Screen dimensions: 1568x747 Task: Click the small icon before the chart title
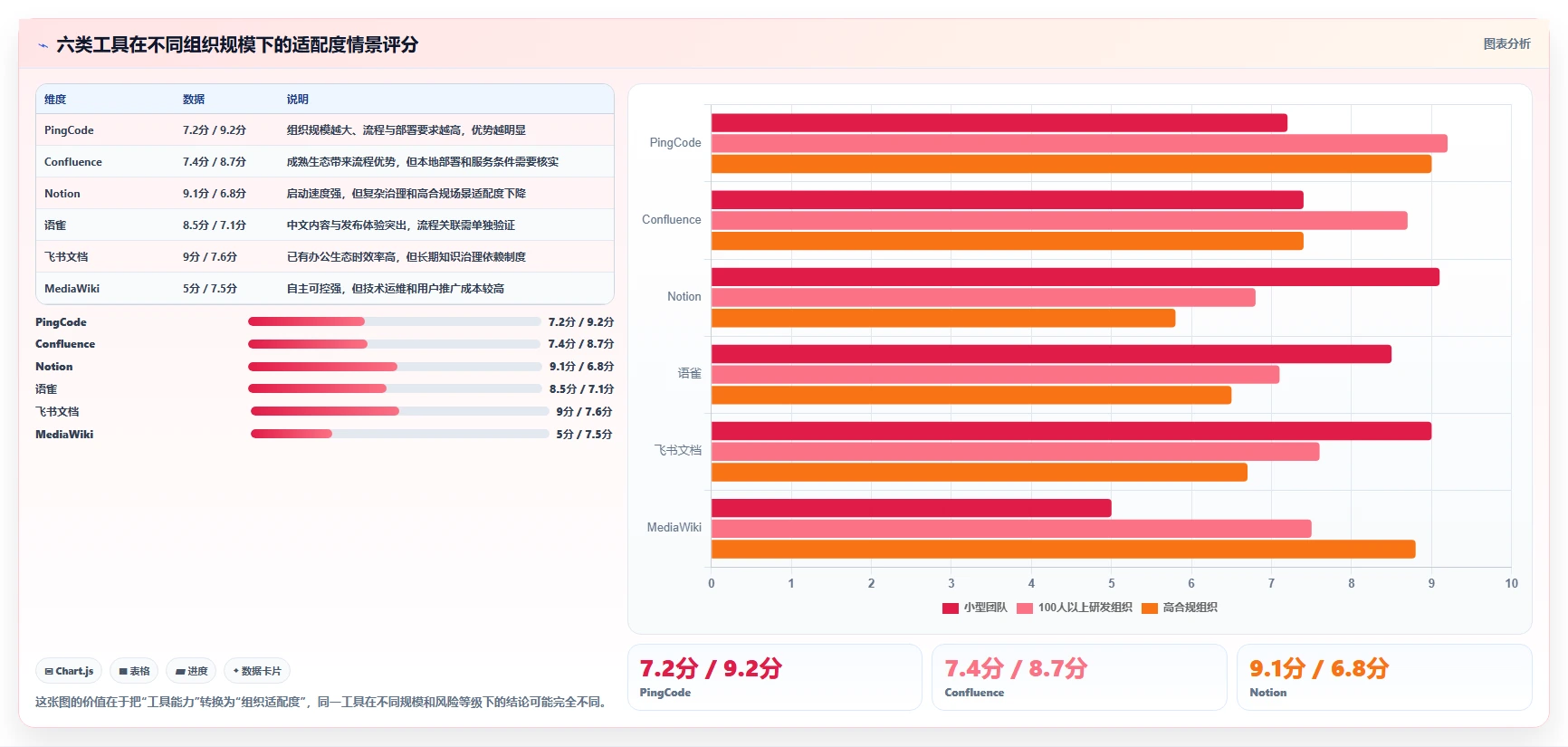click(x=43, y=45)
